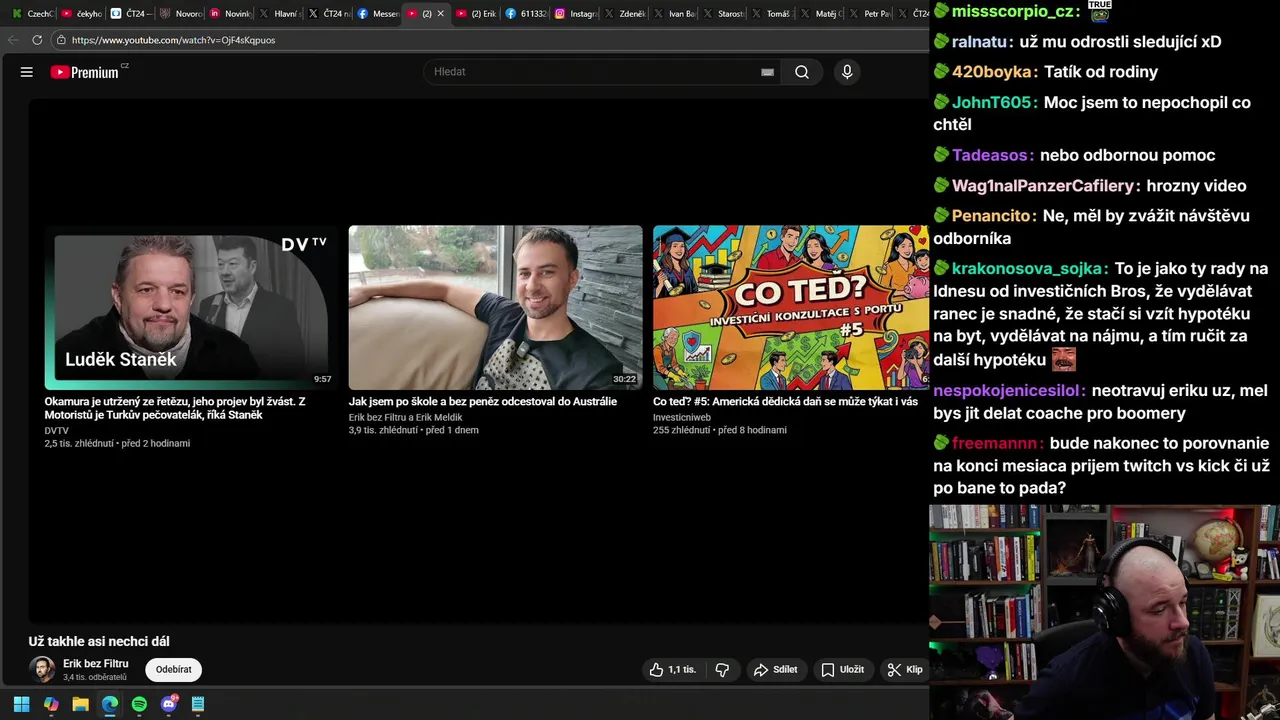This screenshot has width=1280, height=720.
Task: Click the video title 'Už takhle asi nechci dál'
Action: click(99, 641)
